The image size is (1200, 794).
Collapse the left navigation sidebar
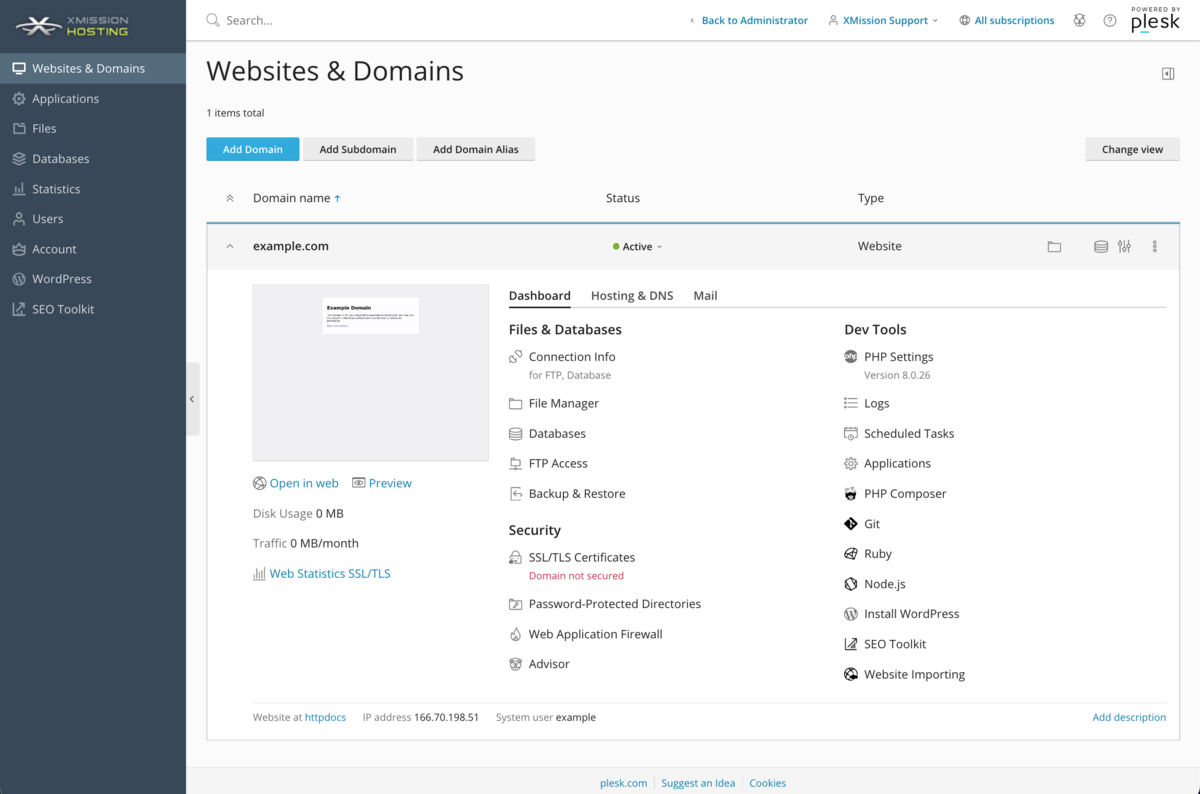(x=192, y=399)
